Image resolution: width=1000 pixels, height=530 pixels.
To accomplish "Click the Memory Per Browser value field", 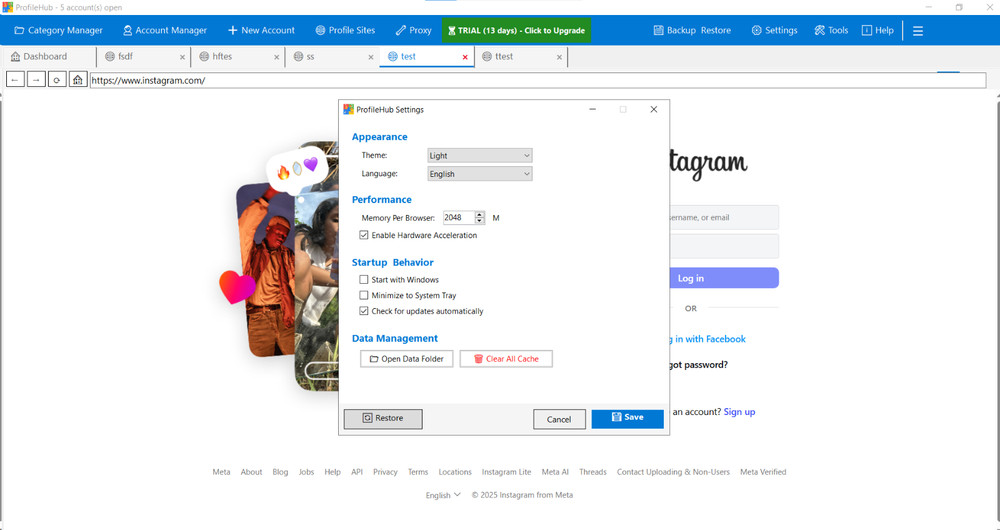I will 459,217.
